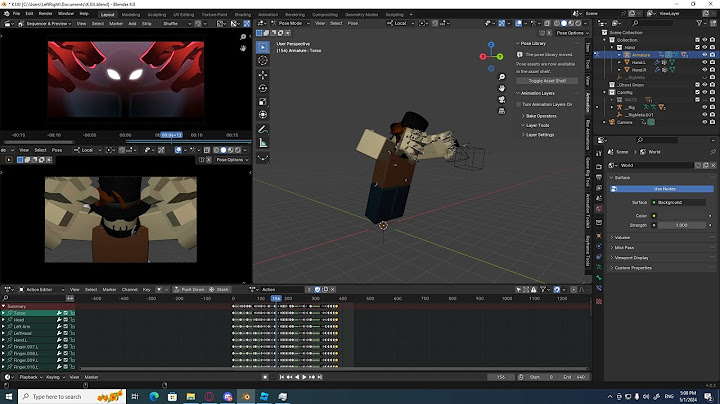Open the Render menu
Viewport: 720px width, 404px height.
(45, 14)
